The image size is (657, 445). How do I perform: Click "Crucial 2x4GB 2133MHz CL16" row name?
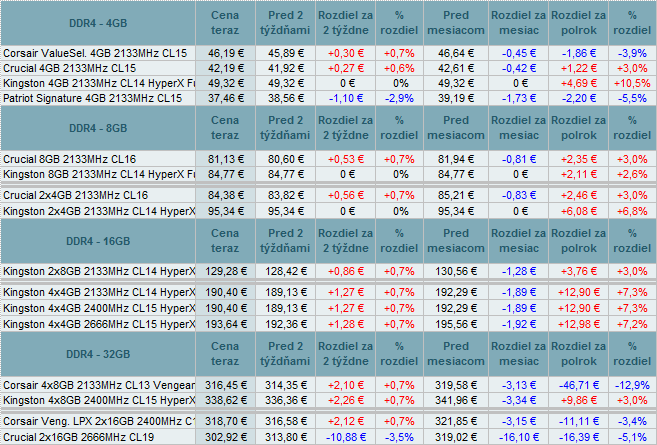pos(75,195)
